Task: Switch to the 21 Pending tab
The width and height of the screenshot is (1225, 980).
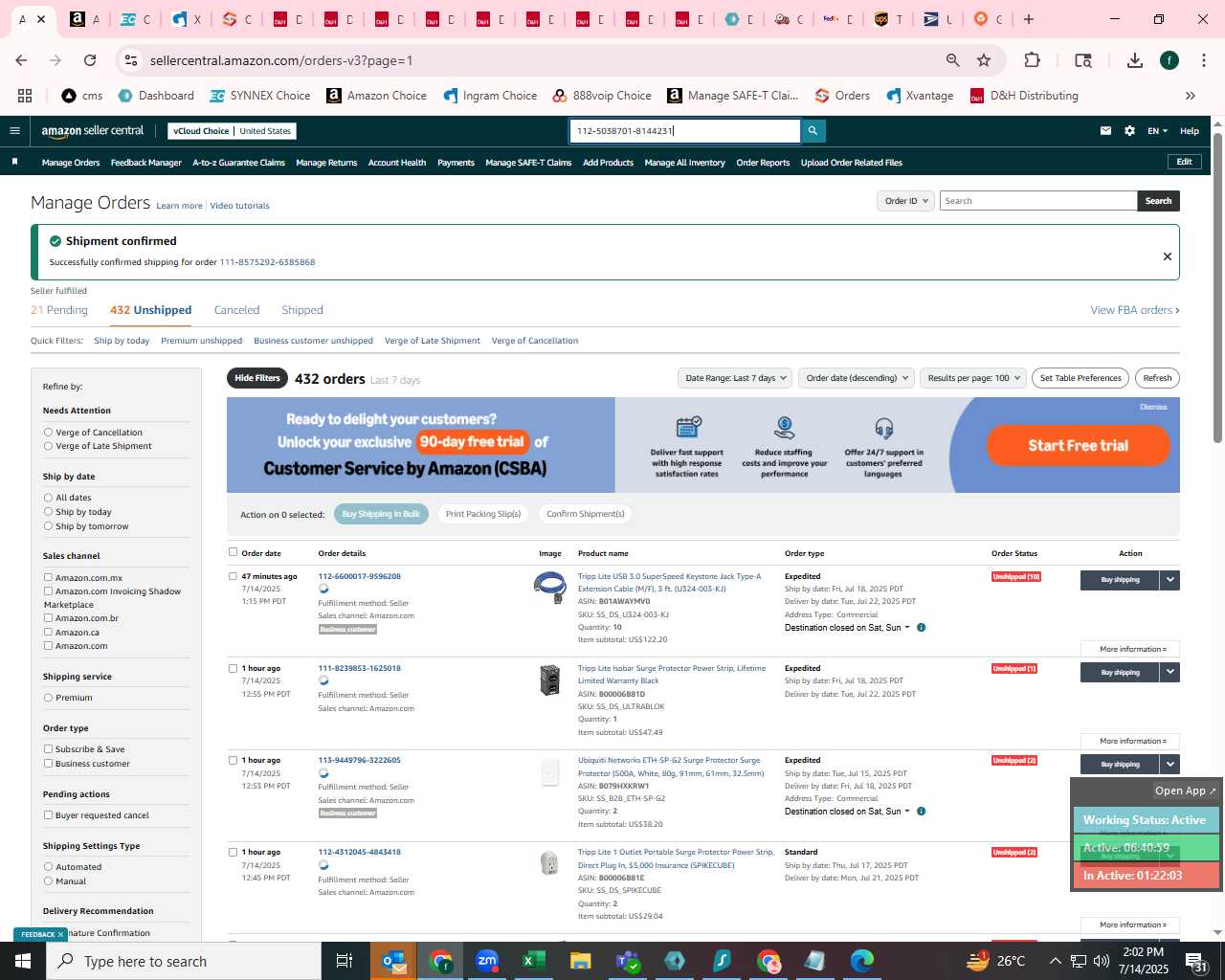Action: 59,310
